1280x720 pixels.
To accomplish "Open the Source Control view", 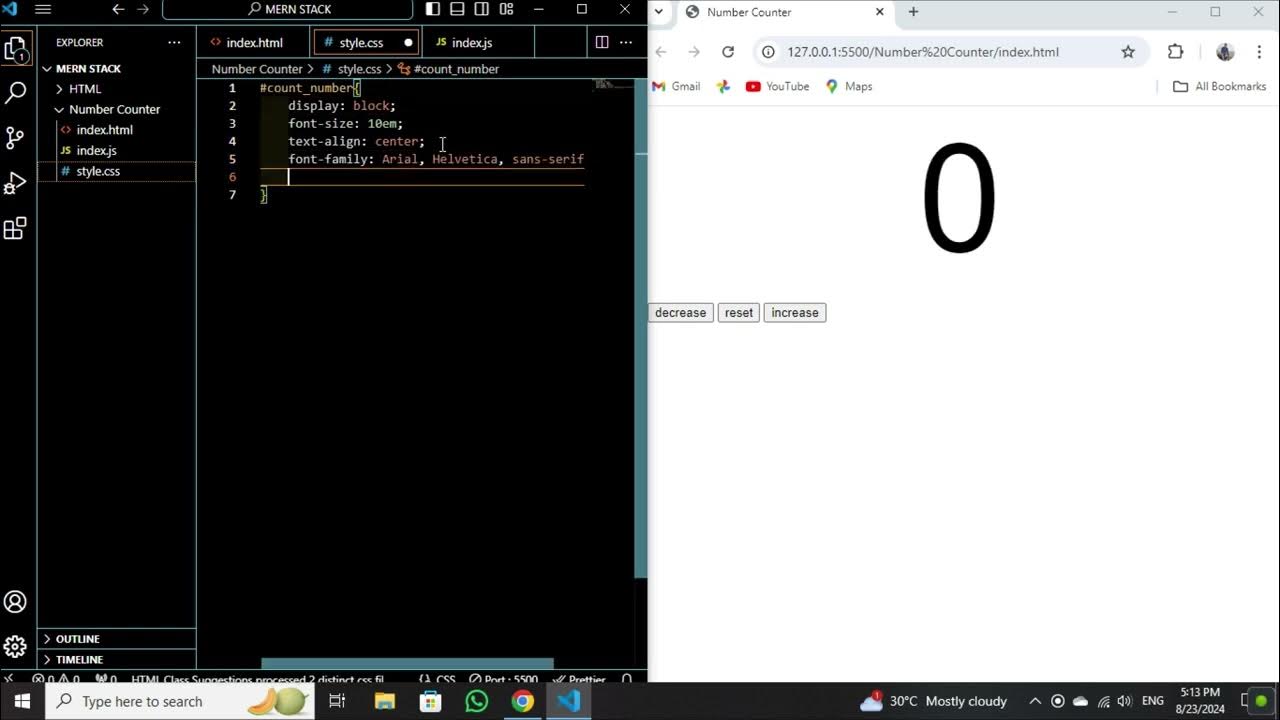I will pos(15,138).
